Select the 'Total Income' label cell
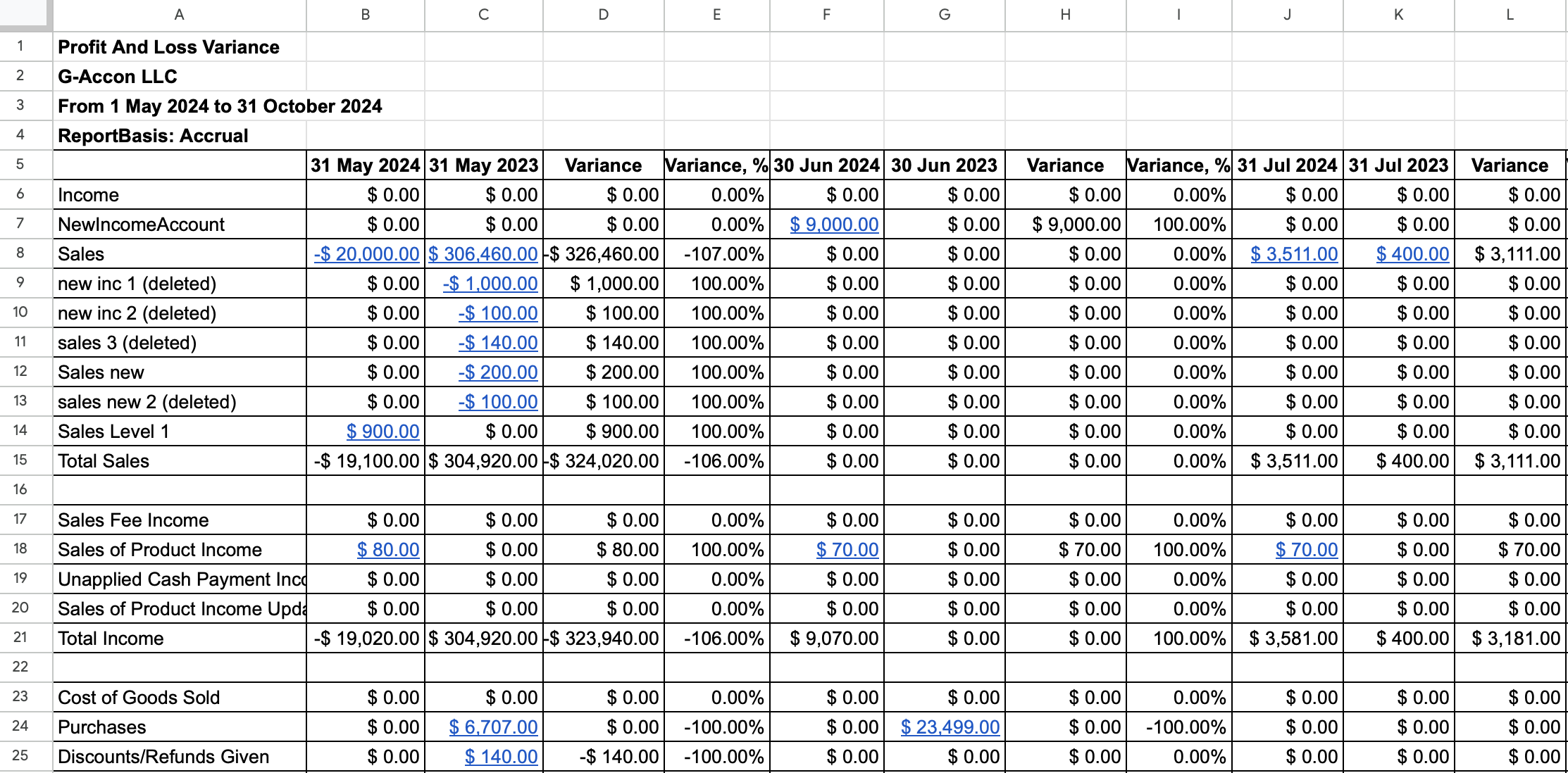This screenshot has height=773, width=1568. tap(180, 638)
